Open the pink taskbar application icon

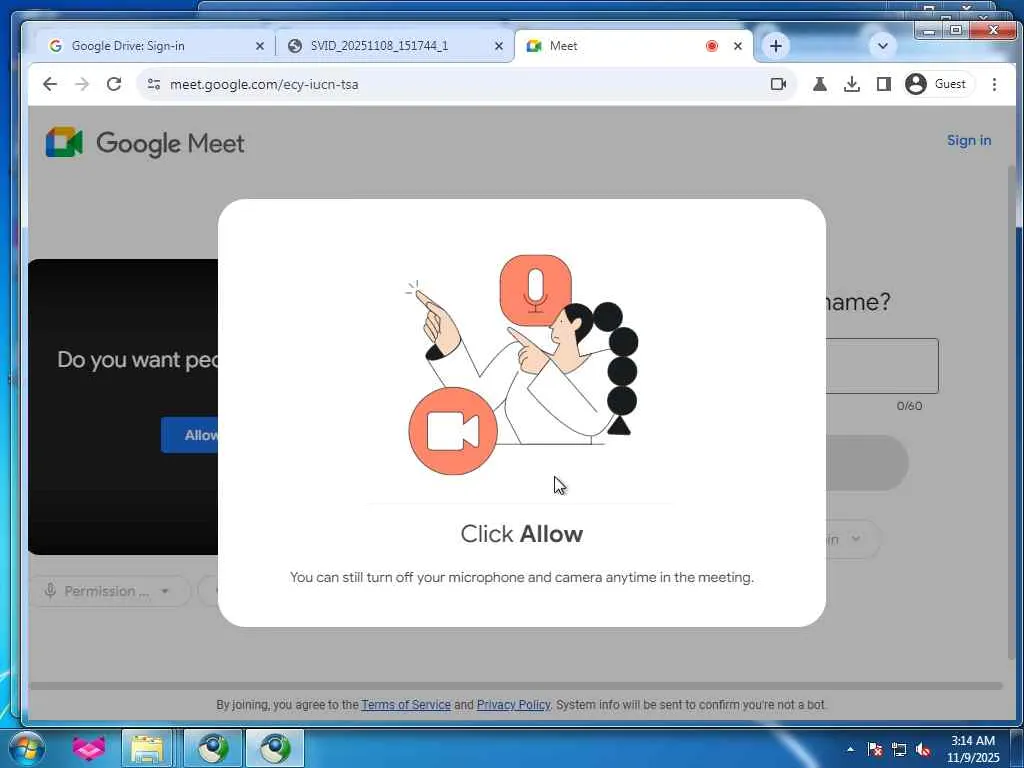tap(89, 748)
